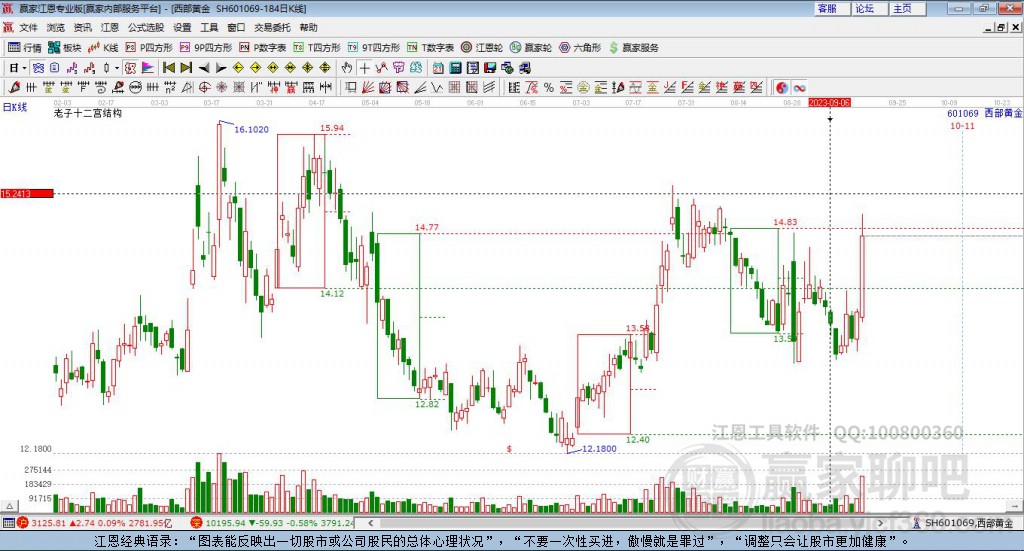The width and height of the screenshot is (1024, 551).
Task: Click the 客服 button
Action: (x=832, y=8)
